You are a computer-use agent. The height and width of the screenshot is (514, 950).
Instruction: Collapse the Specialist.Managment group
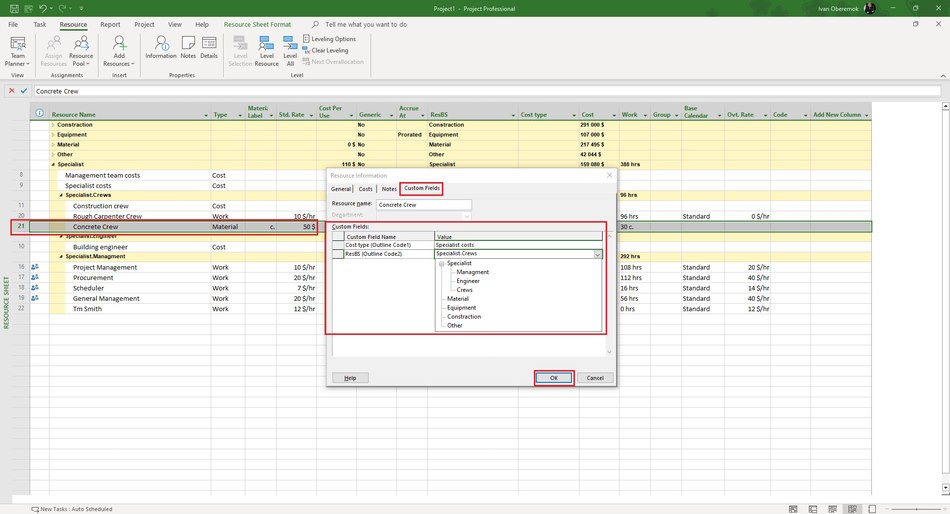[61, 256]
